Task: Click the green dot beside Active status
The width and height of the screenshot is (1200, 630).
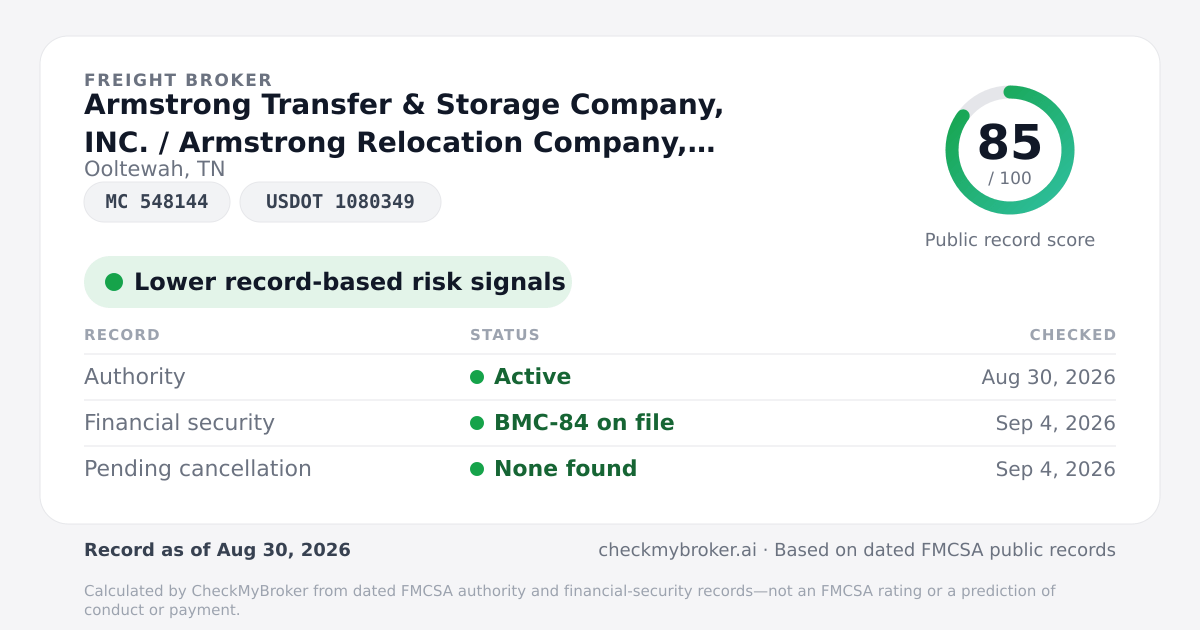Action: tap(477, 377)
